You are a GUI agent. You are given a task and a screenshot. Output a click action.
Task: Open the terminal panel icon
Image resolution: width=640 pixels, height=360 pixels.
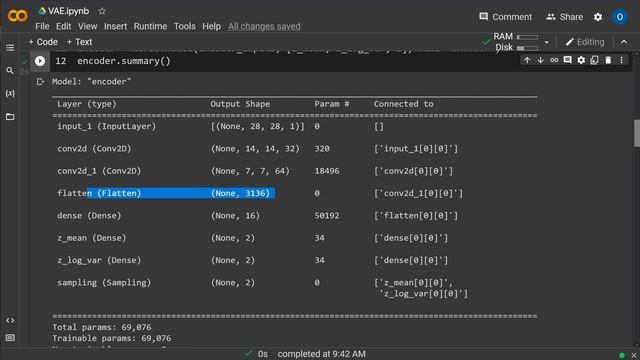[10, 338]
